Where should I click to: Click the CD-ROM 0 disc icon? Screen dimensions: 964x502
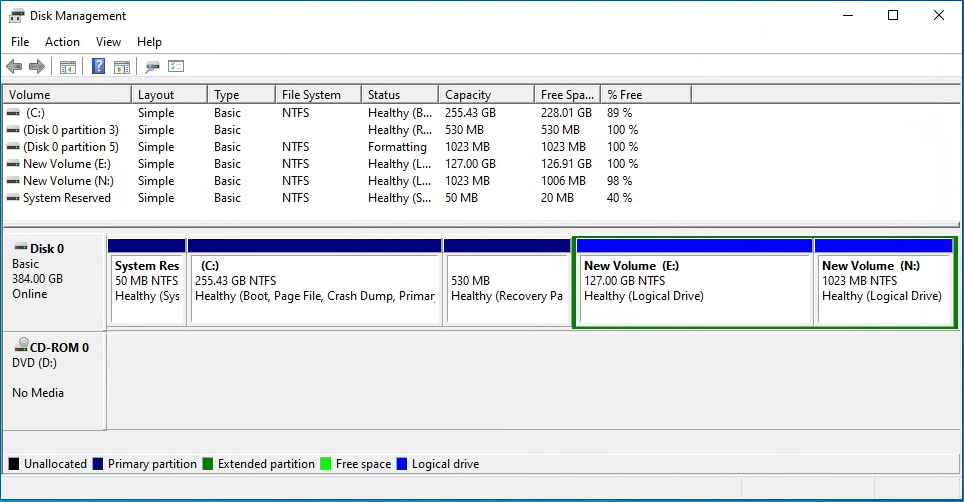[20, 347]
